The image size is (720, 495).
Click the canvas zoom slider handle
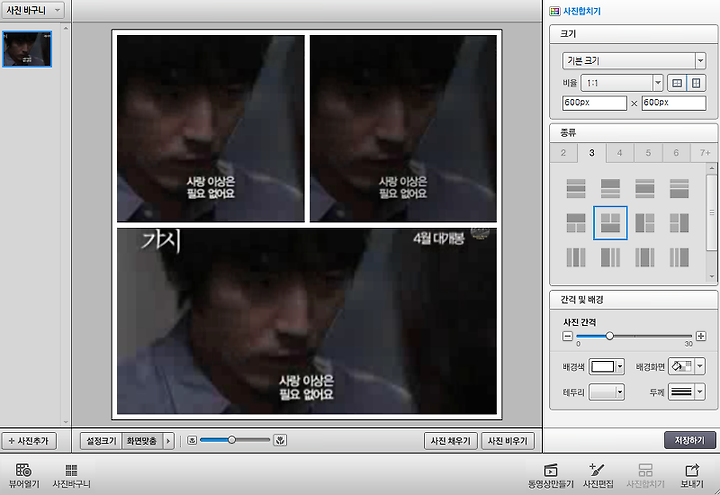pyautogui.click(x=232, y=440)
